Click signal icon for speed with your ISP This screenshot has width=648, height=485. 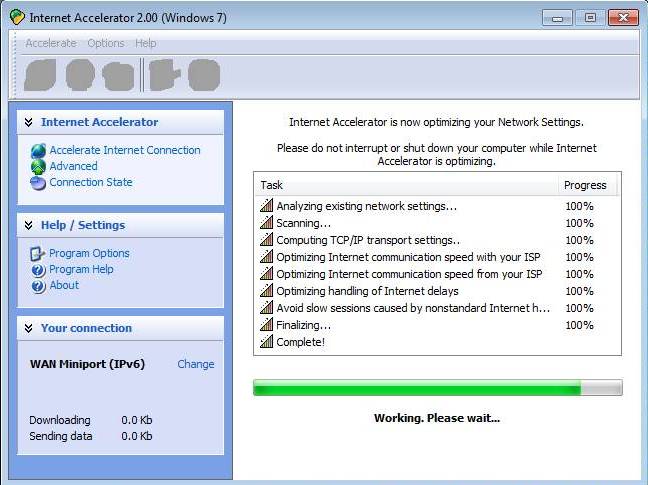pyautogui.click(x=267, y=256)
